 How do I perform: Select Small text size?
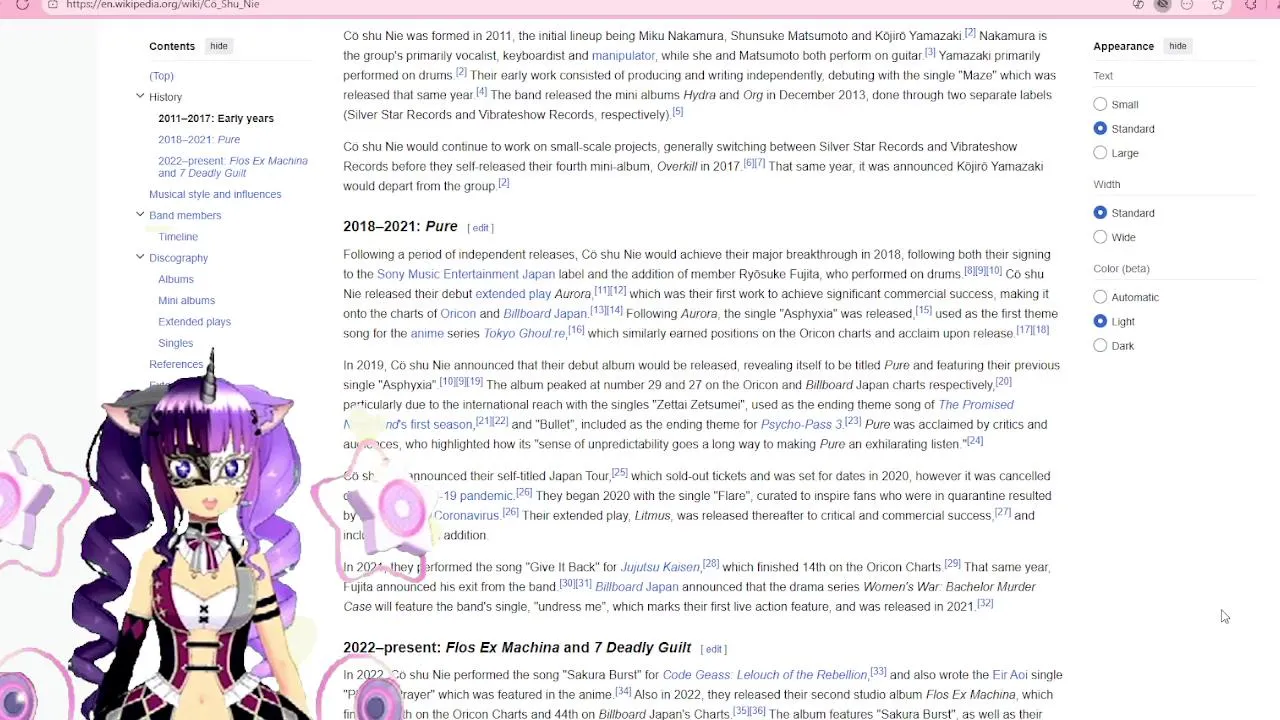[x=1100, y=104]
